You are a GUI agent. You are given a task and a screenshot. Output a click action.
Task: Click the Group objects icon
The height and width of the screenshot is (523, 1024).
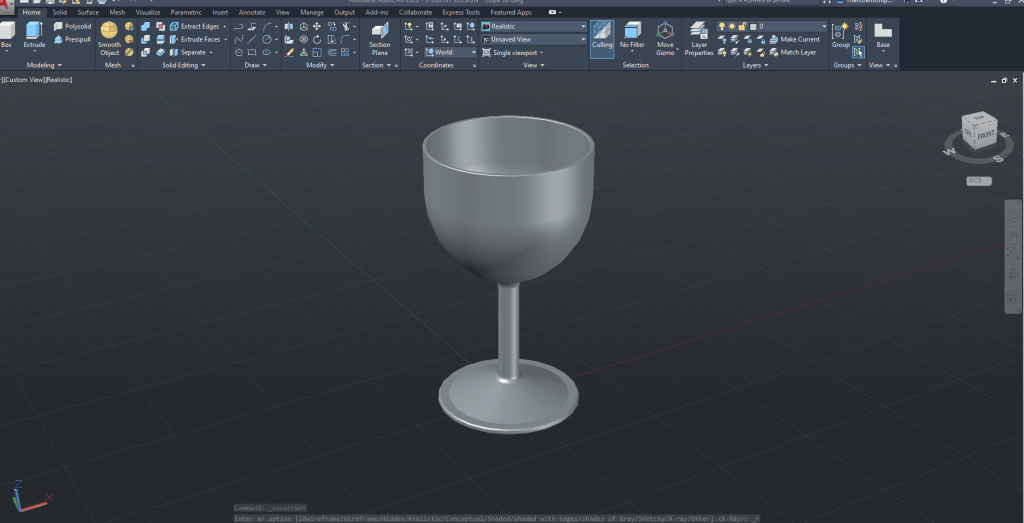point(841,35)
